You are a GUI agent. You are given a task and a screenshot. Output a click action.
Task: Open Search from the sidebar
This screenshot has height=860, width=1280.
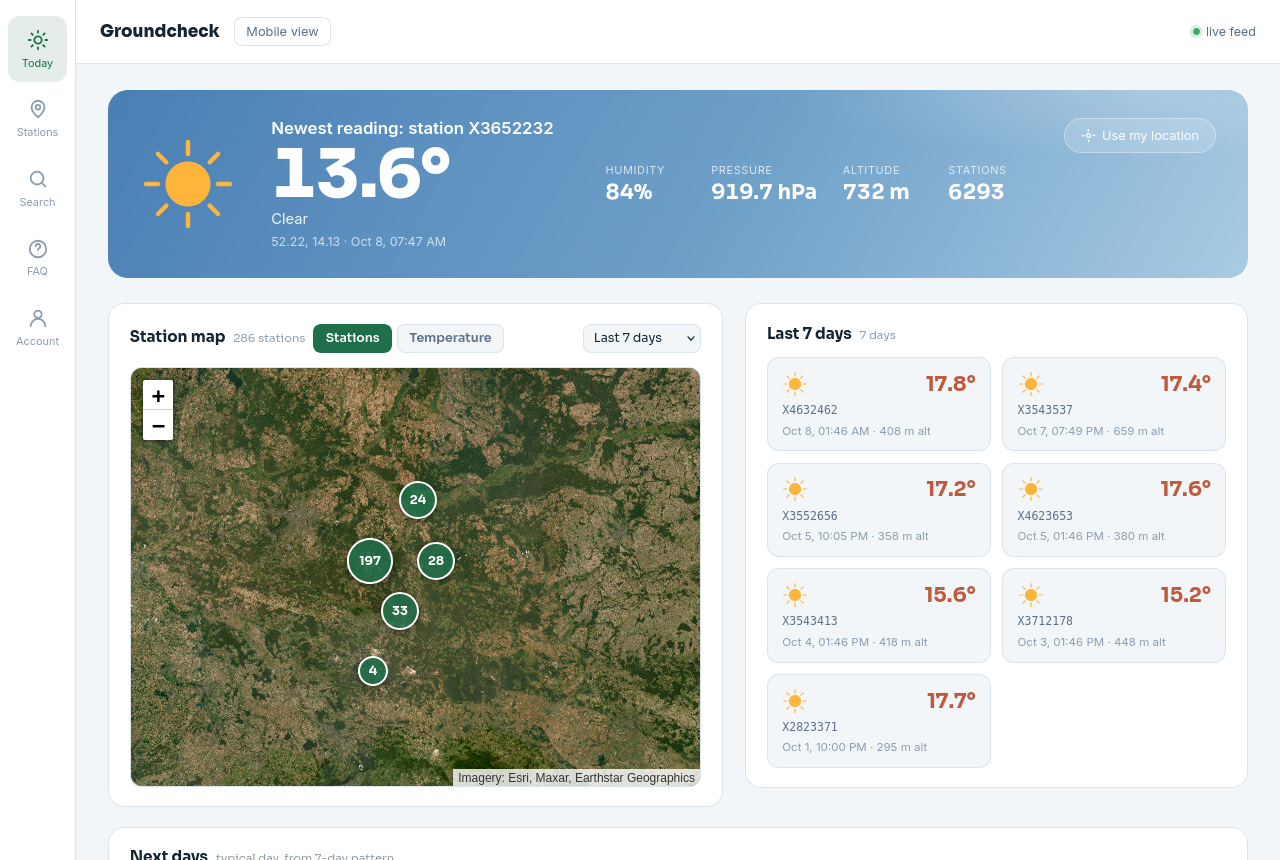38,188
